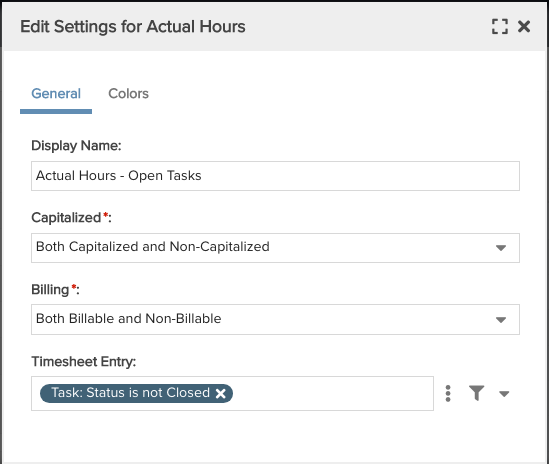This screenshot has width=549, height=464.
Task: Switch to the General tab
Action: (56, 94)
